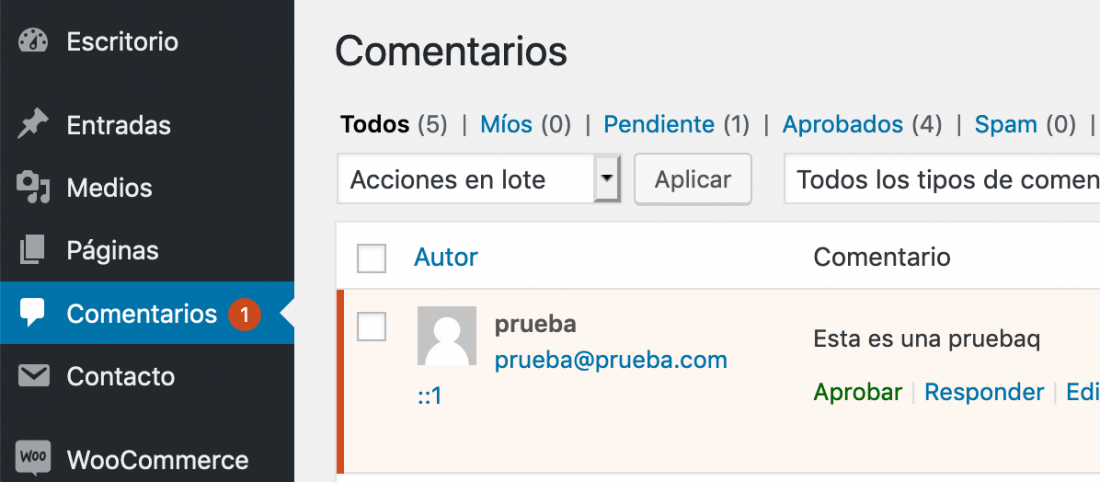Click the Entradas pushpin icon

pyautogui.click(x=32, y=125)
